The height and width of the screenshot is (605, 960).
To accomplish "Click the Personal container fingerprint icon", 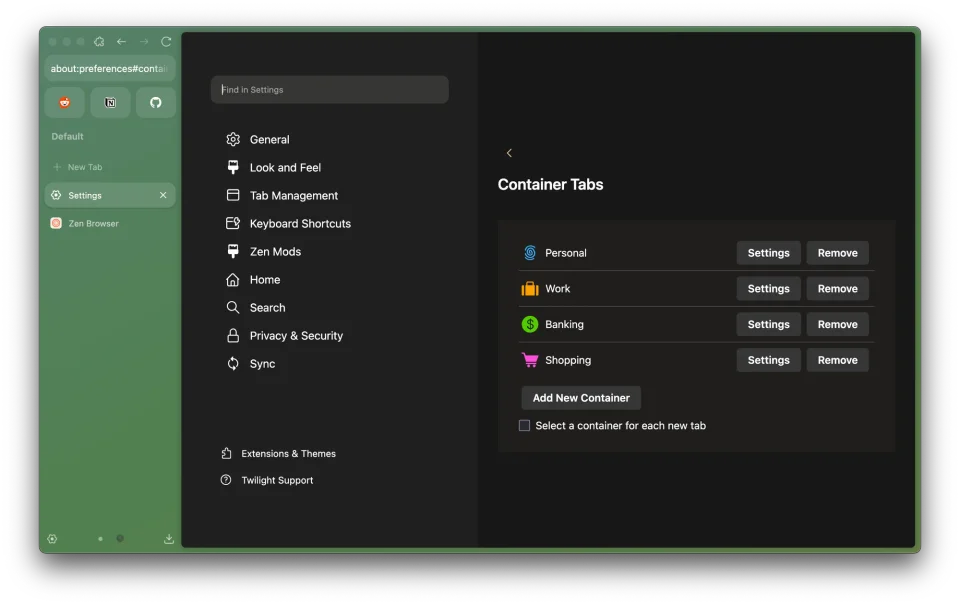I will pos(530,253).
